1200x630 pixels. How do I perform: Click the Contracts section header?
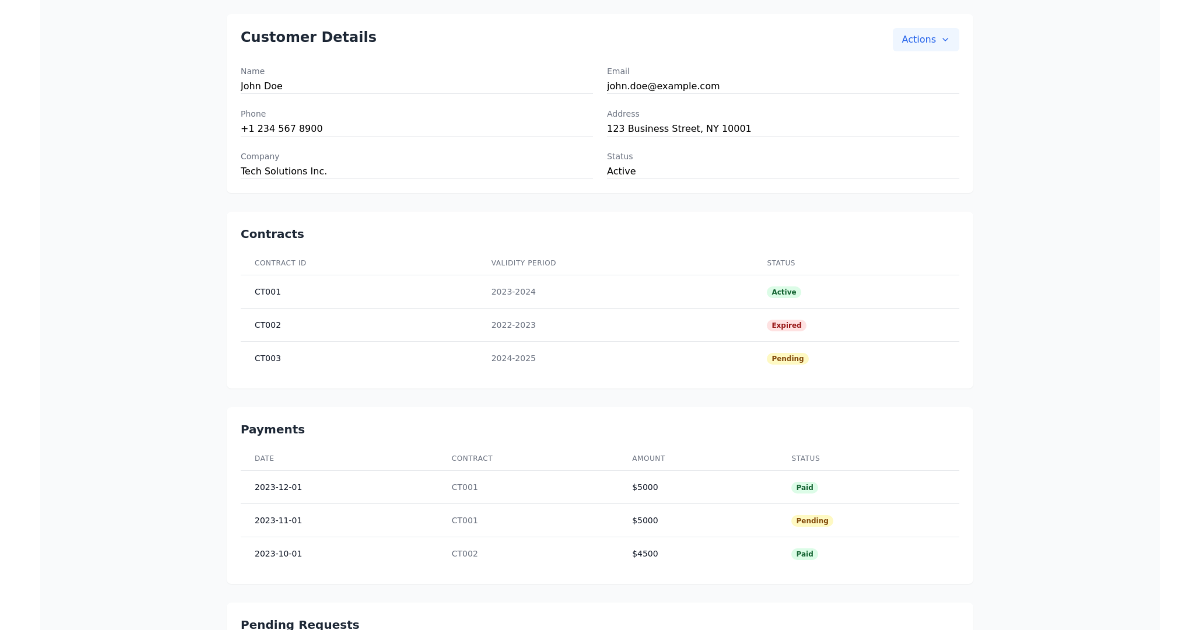click(x=272, y=233)
